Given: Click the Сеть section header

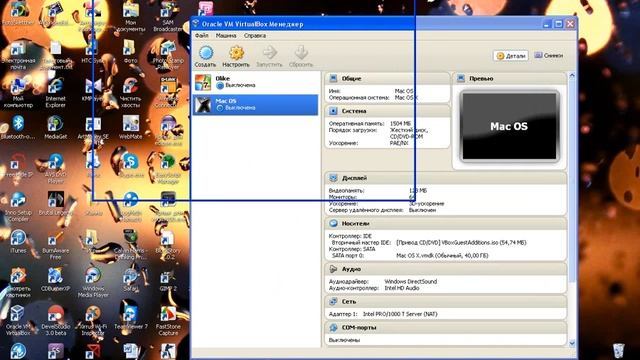Looking at the screenshot, I should point(446,302).
